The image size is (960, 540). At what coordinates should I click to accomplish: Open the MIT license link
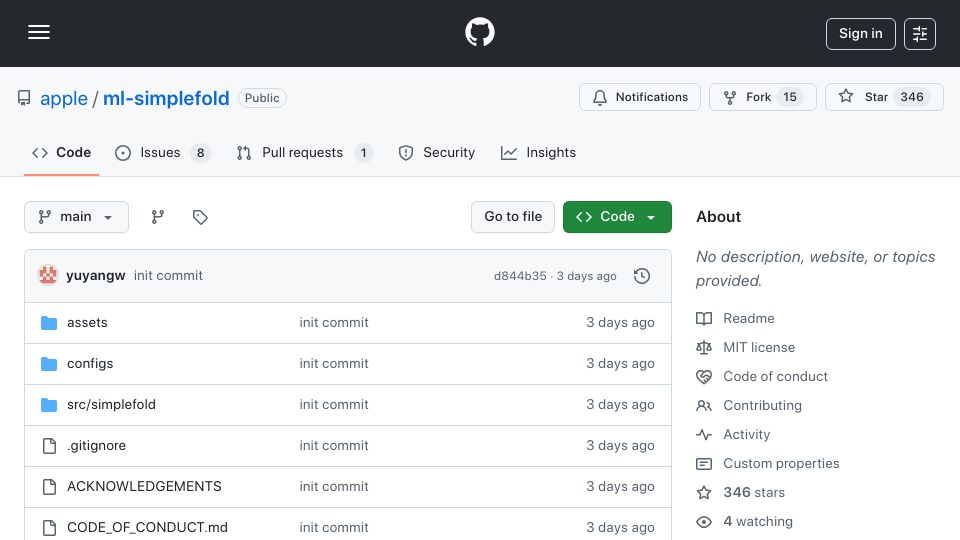[759, 348]
